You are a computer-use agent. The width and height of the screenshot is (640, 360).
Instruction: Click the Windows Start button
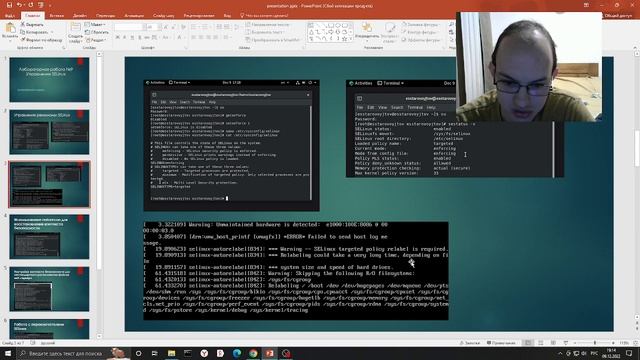point(8,353)
